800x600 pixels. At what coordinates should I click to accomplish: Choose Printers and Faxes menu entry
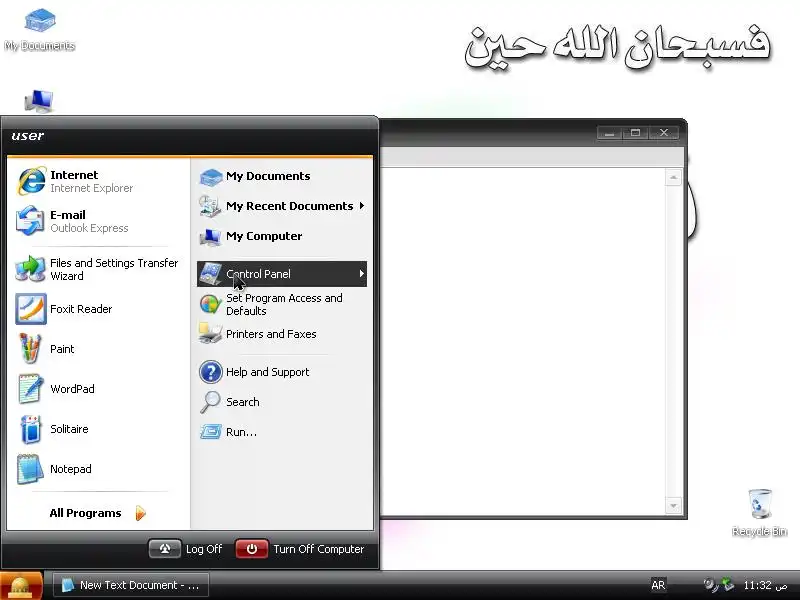click(x=282, y=334)
